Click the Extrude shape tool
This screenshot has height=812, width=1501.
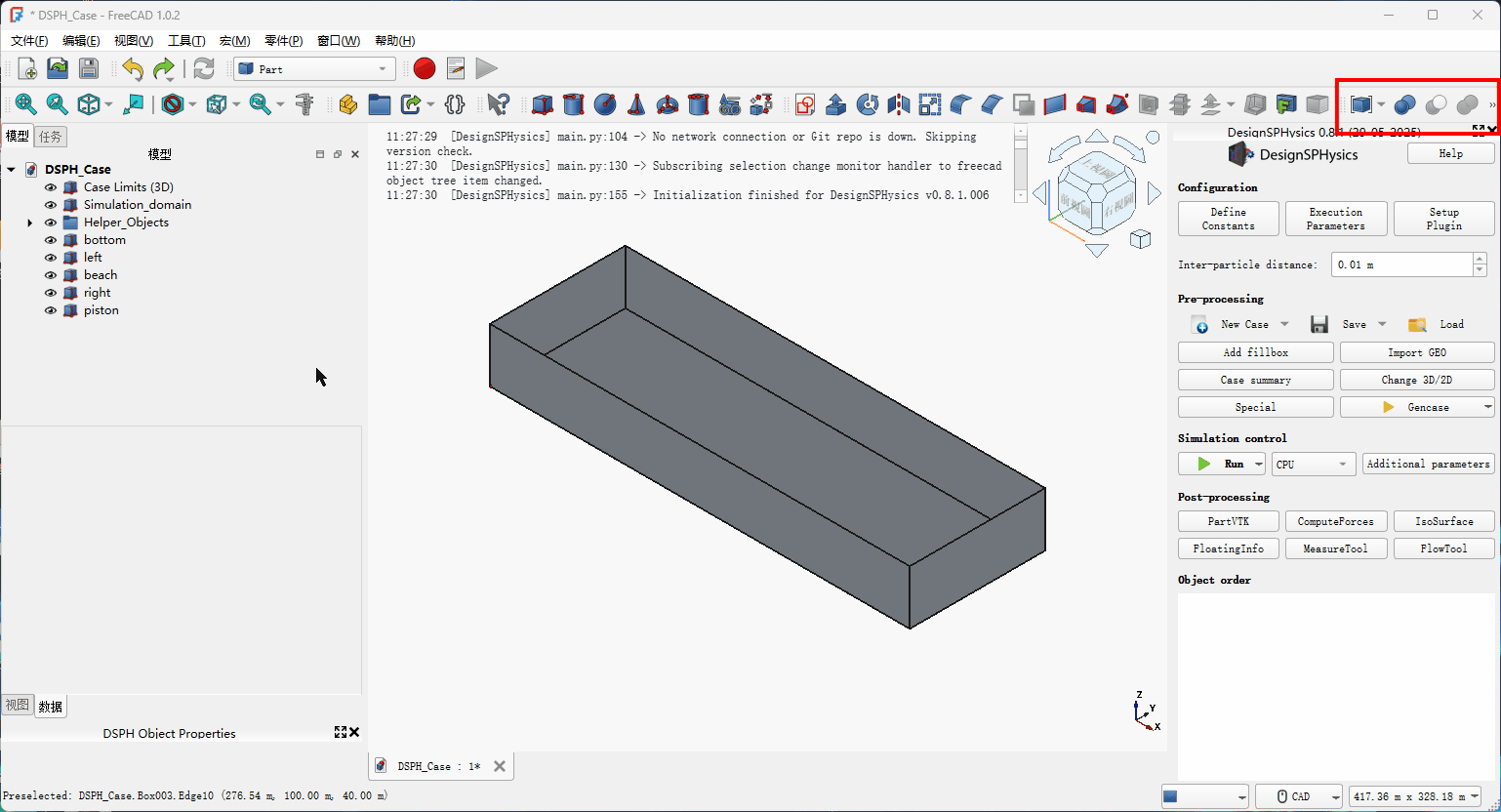[836, 104]
